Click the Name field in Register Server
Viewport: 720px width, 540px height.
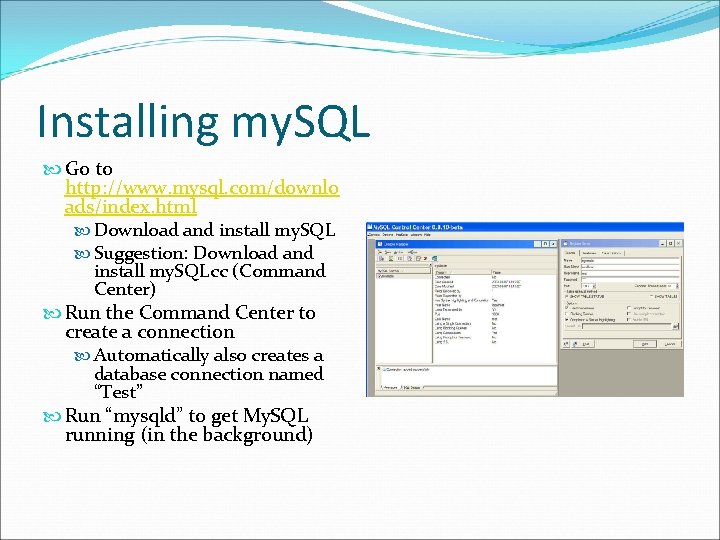pos(630,261)
